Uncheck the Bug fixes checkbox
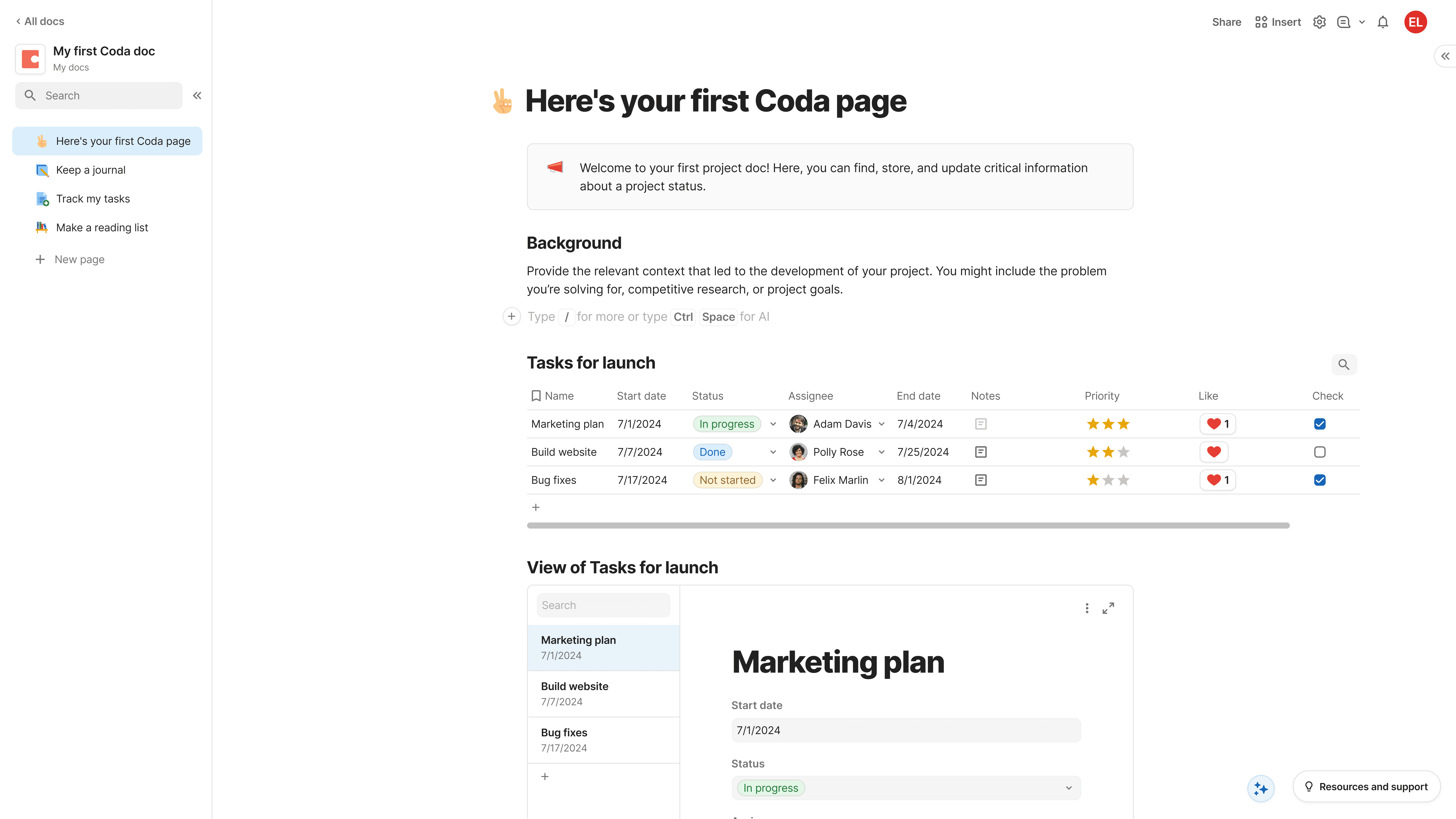The width and height of the screenshot is (1456, 819). coord(1320,480)
